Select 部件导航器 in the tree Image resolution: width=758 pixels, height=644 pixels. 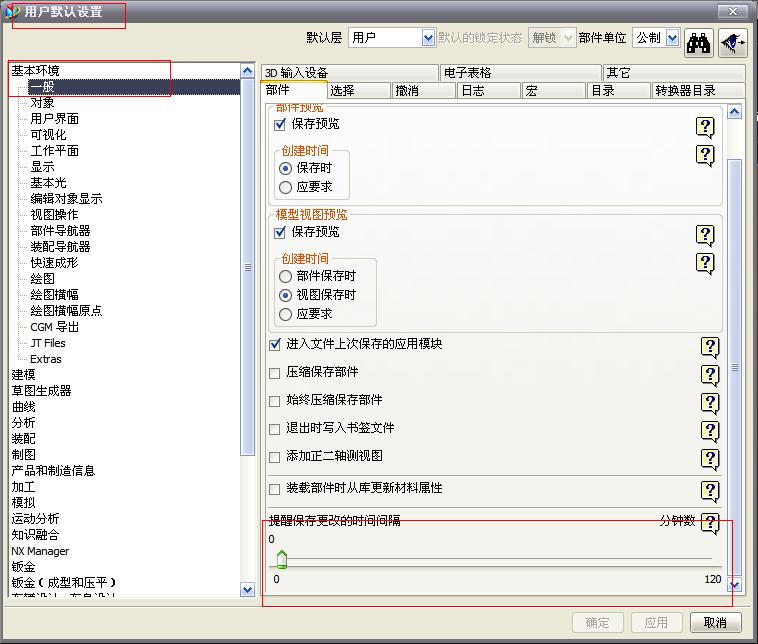click(60, 231)
